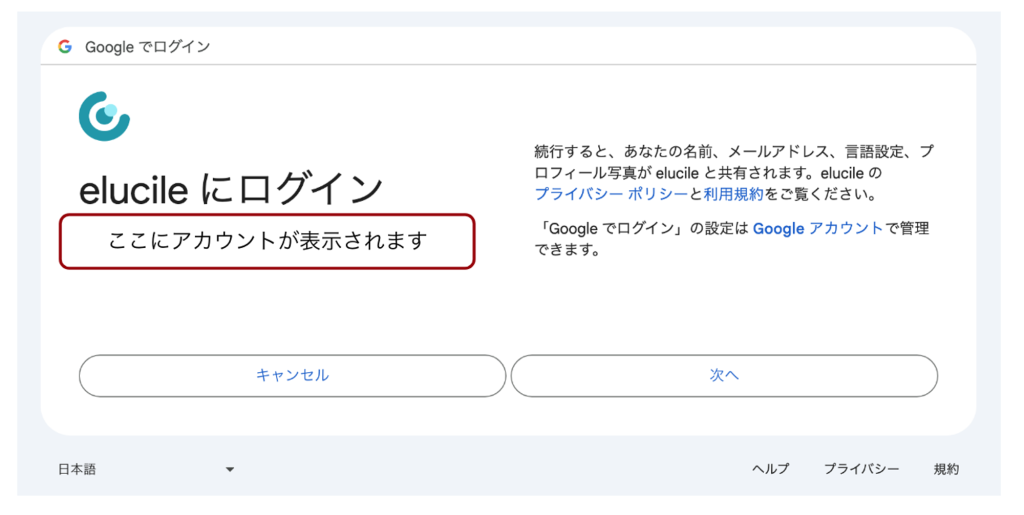Viewport: 1024px width, 515px height.
Task: Click the teal elucile logo
Action: coord(104,116)
